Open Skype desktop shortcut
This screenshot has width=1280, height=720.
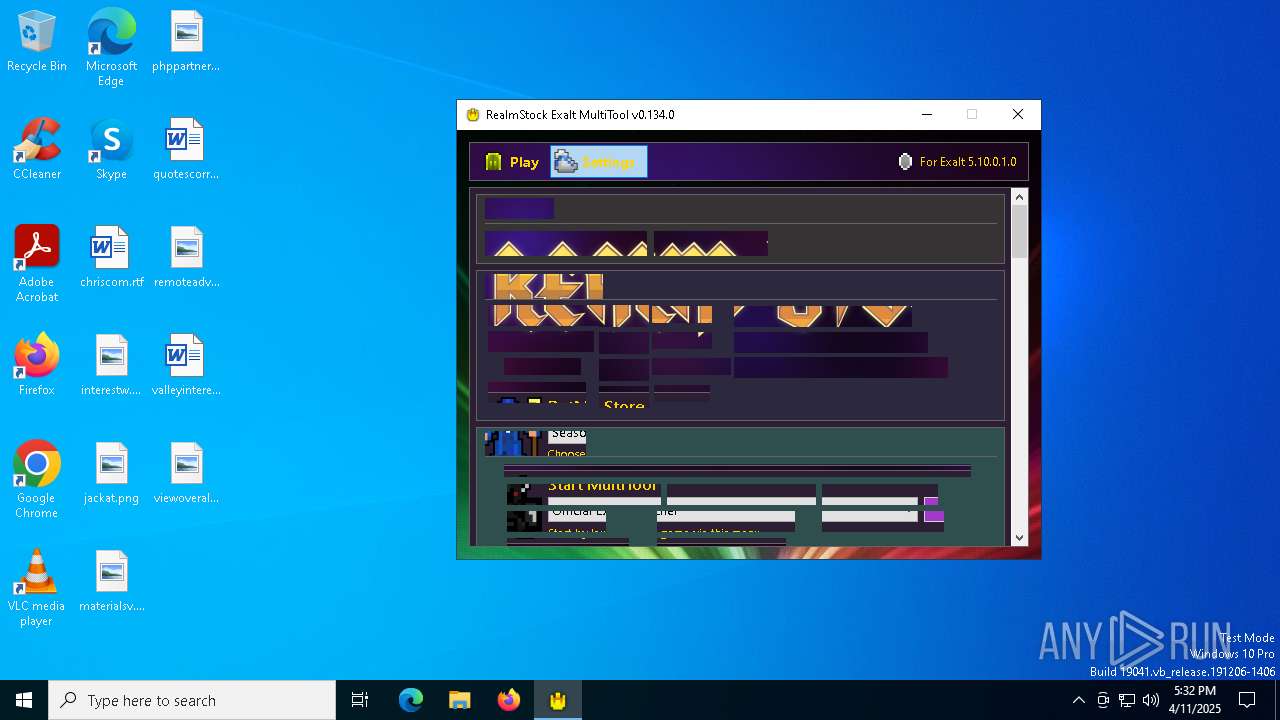pos(111,150)
